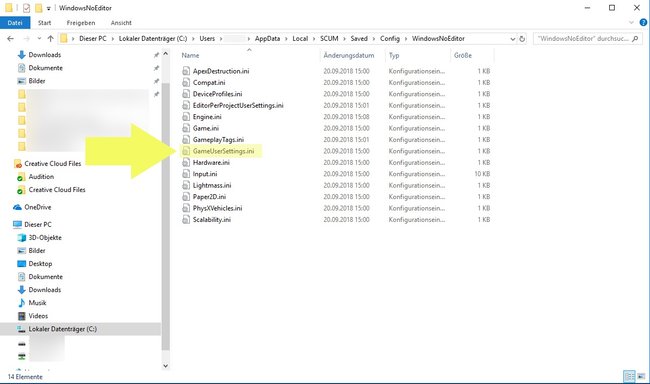Open Videos folder in sidebar
Image resolution: width=650 pixels, height=384 pixels.
click(38, 316)
